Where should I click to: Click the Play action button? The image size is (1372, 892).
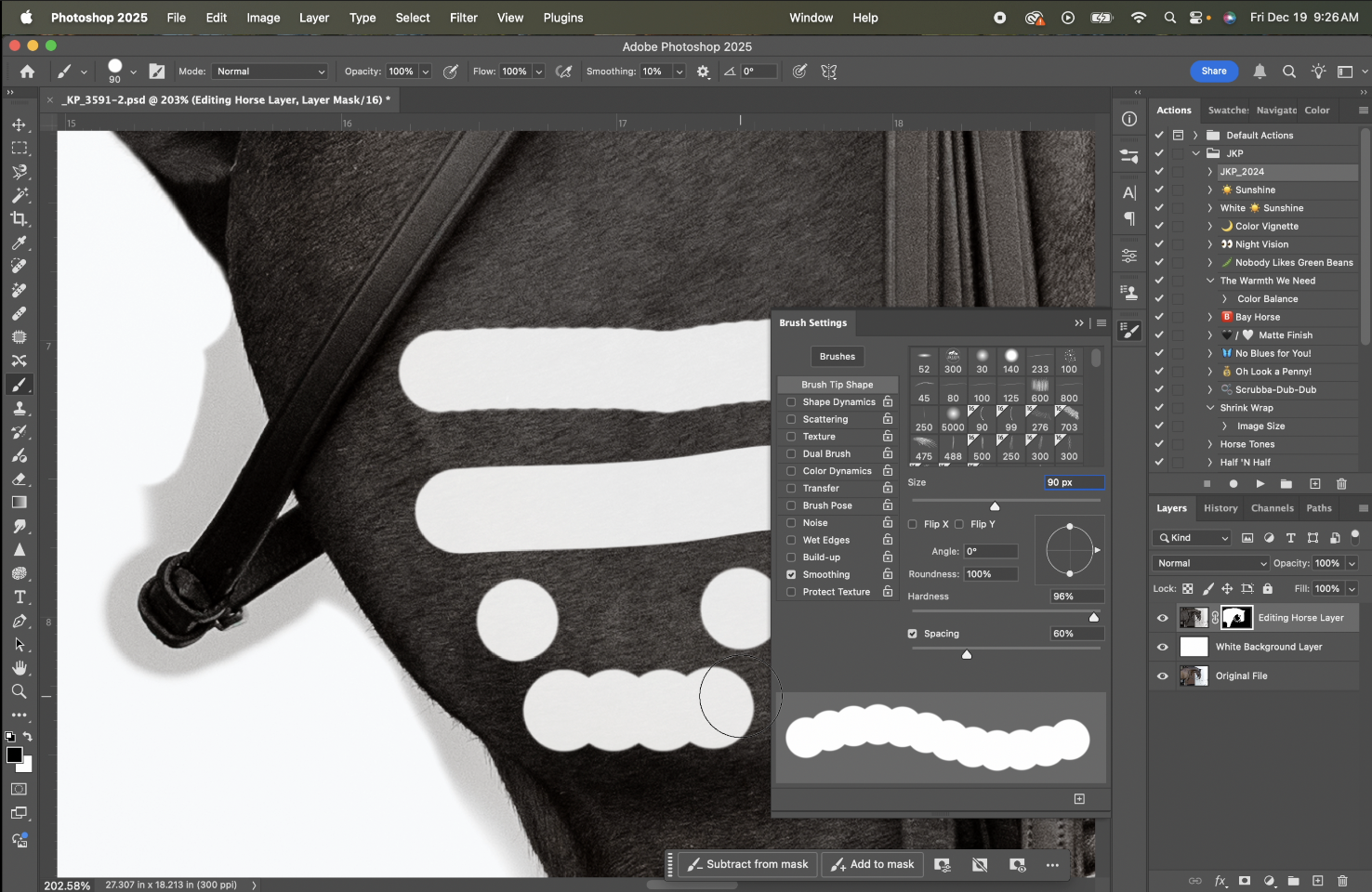coord(1260,484)
